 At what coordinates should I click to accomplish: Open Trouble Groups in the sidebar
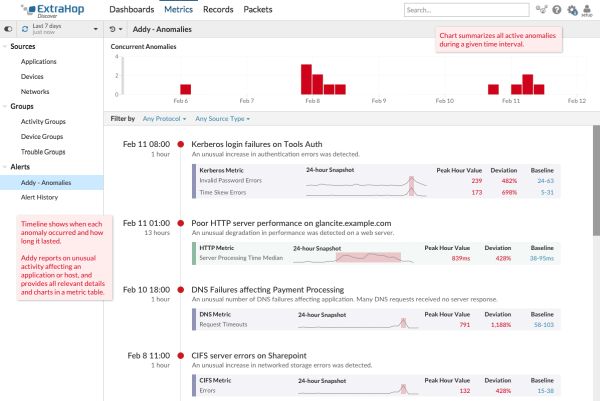[43, 152]
